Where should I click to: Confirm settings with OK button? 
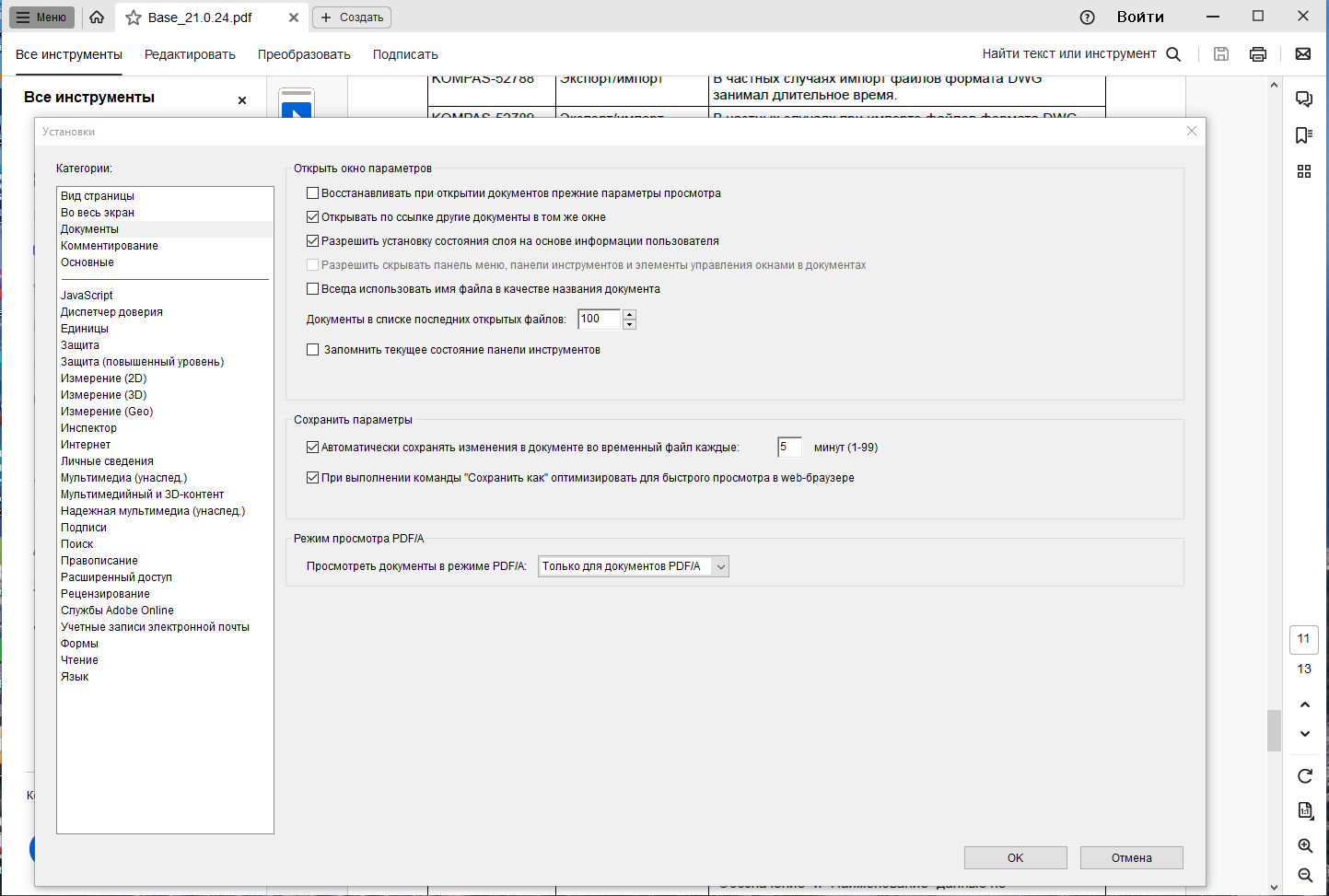click(x=1016, y=857)
